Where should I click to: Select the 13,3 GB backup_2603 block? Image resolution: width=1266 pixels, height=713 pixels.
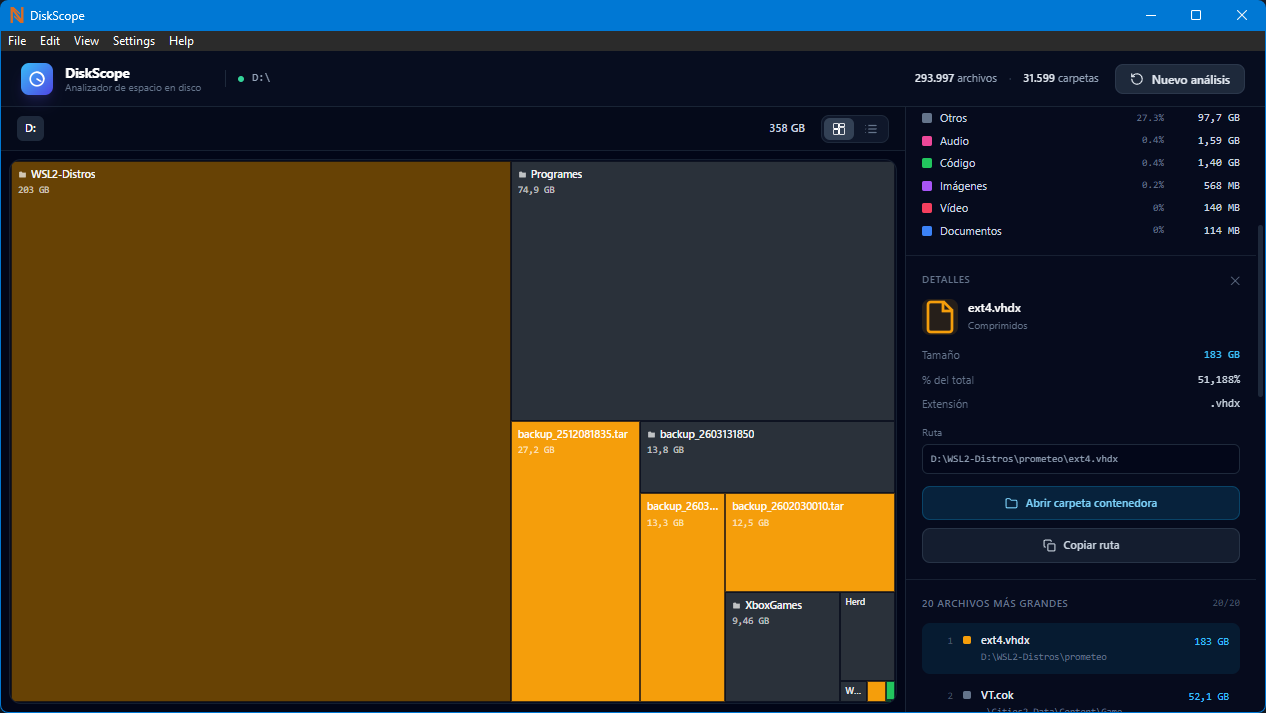[x=682, y=597]
